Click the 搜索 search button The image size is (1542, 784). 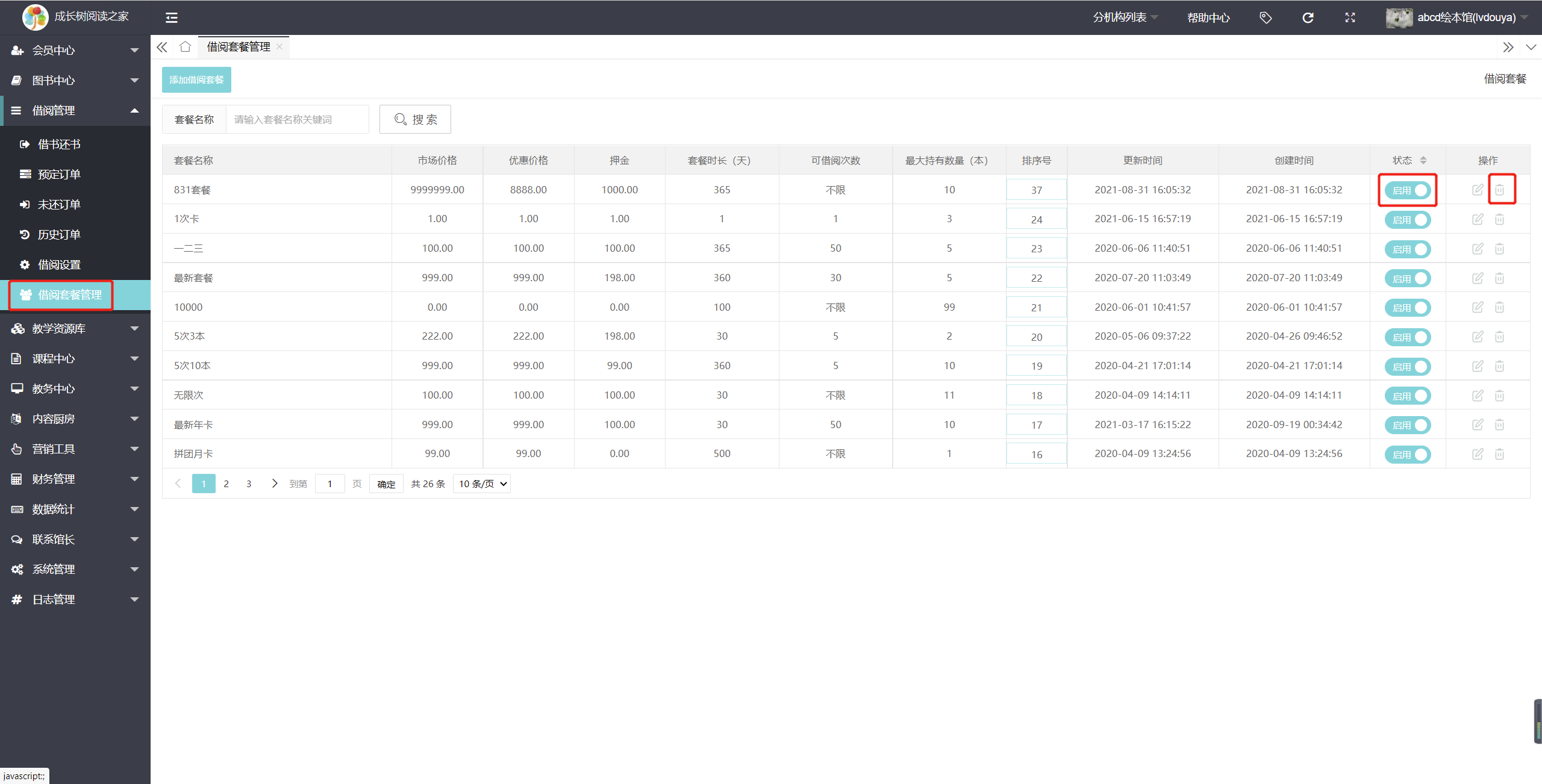click(x=415, y=119)
